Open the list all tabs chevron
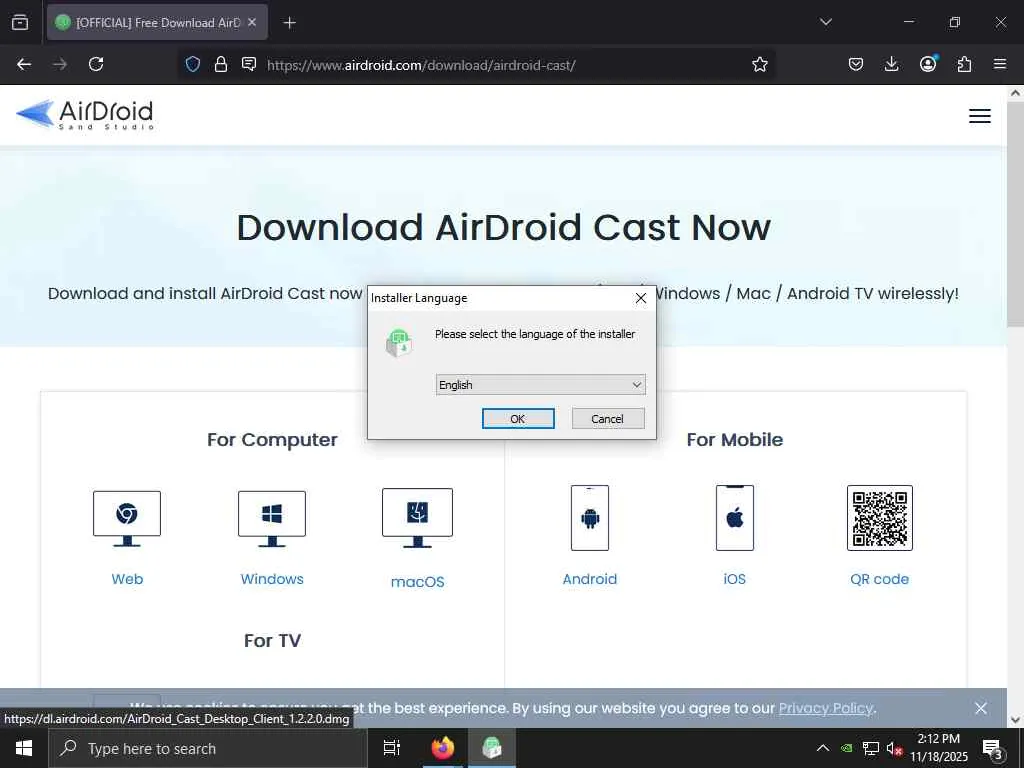This screenshot has height=768, width=1024. (826, 22)
